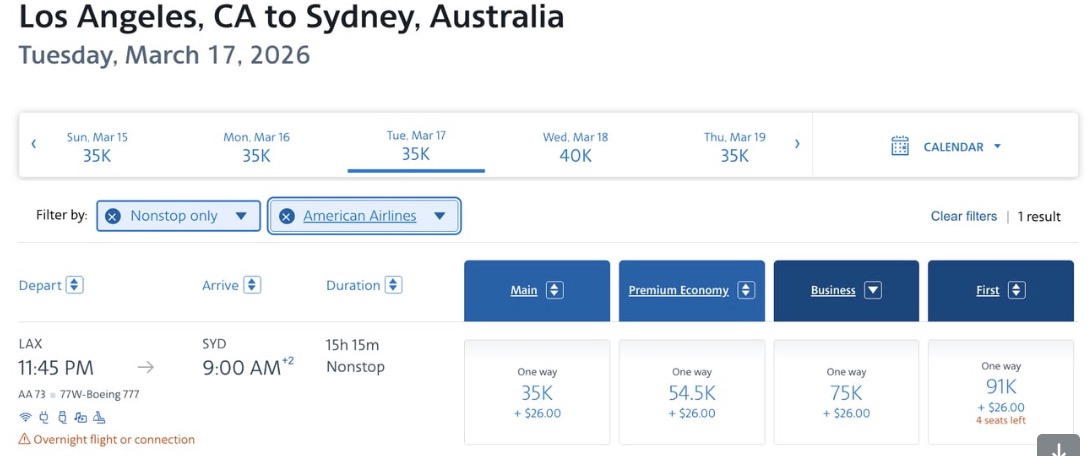Click the power outlet amenity icon
This screenshot has width=1092, height=456.
pyautogui.click(x=43, y=417)
